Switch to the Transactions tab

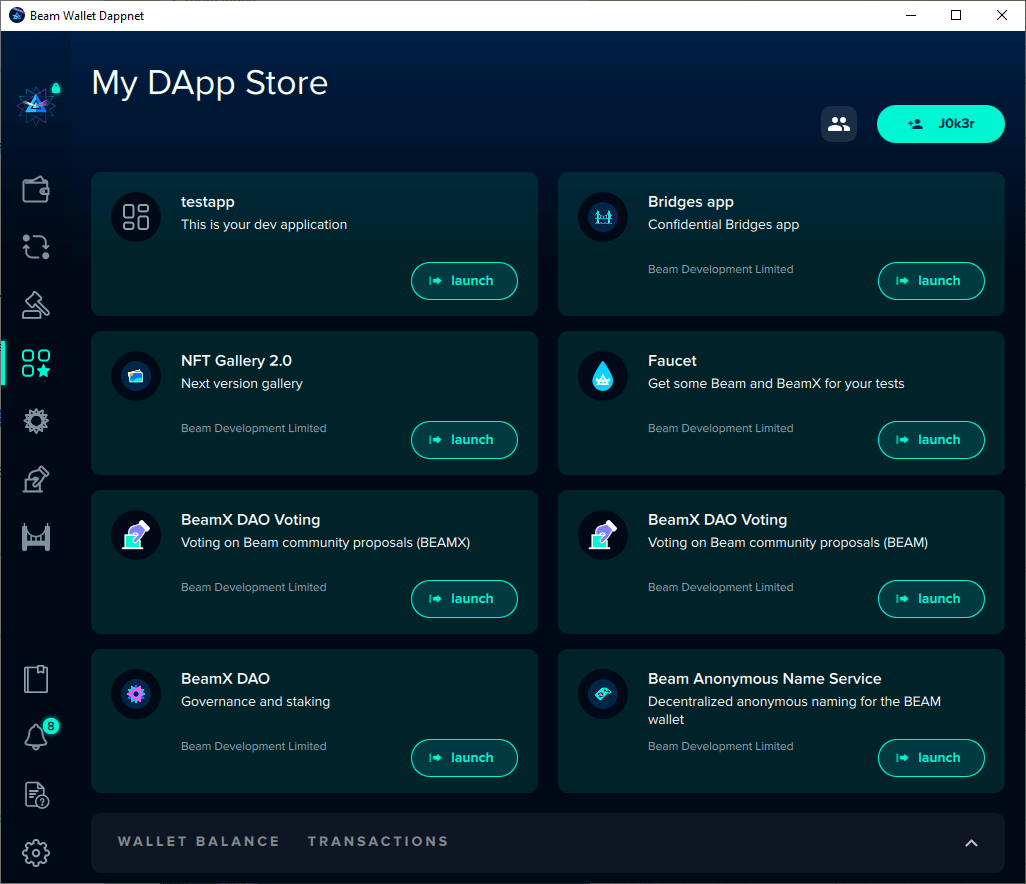(377, 842)
